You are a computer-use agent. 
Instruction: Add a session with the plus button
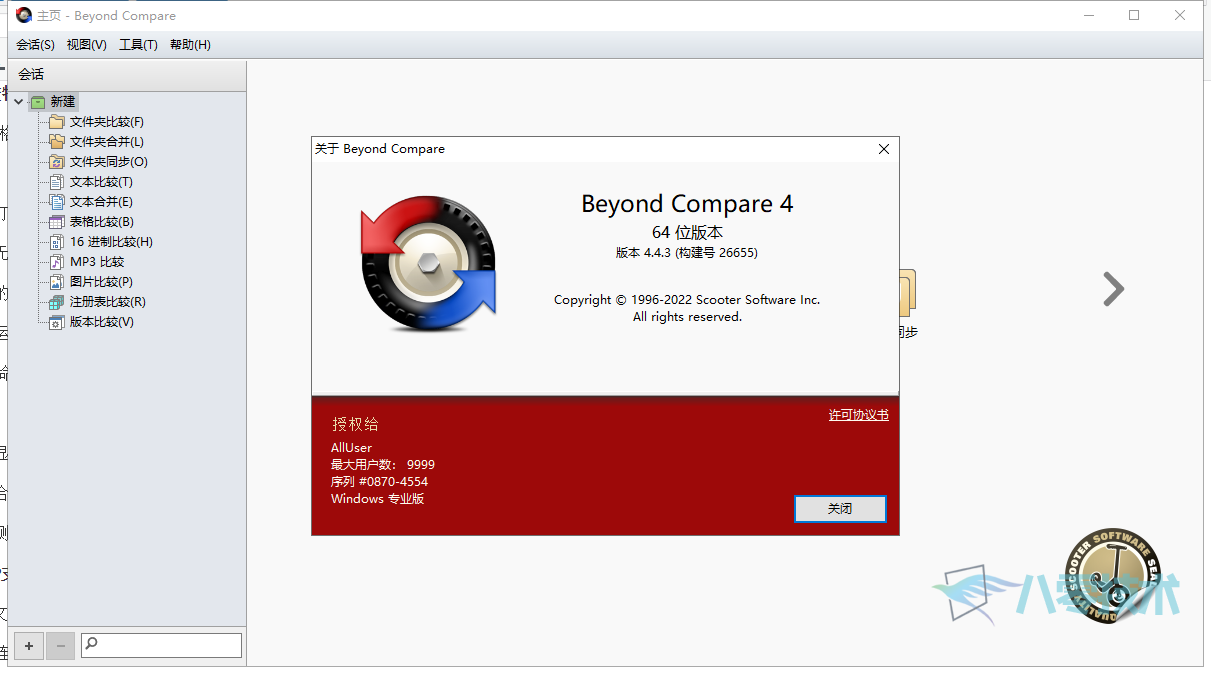(x=29, y=646)
